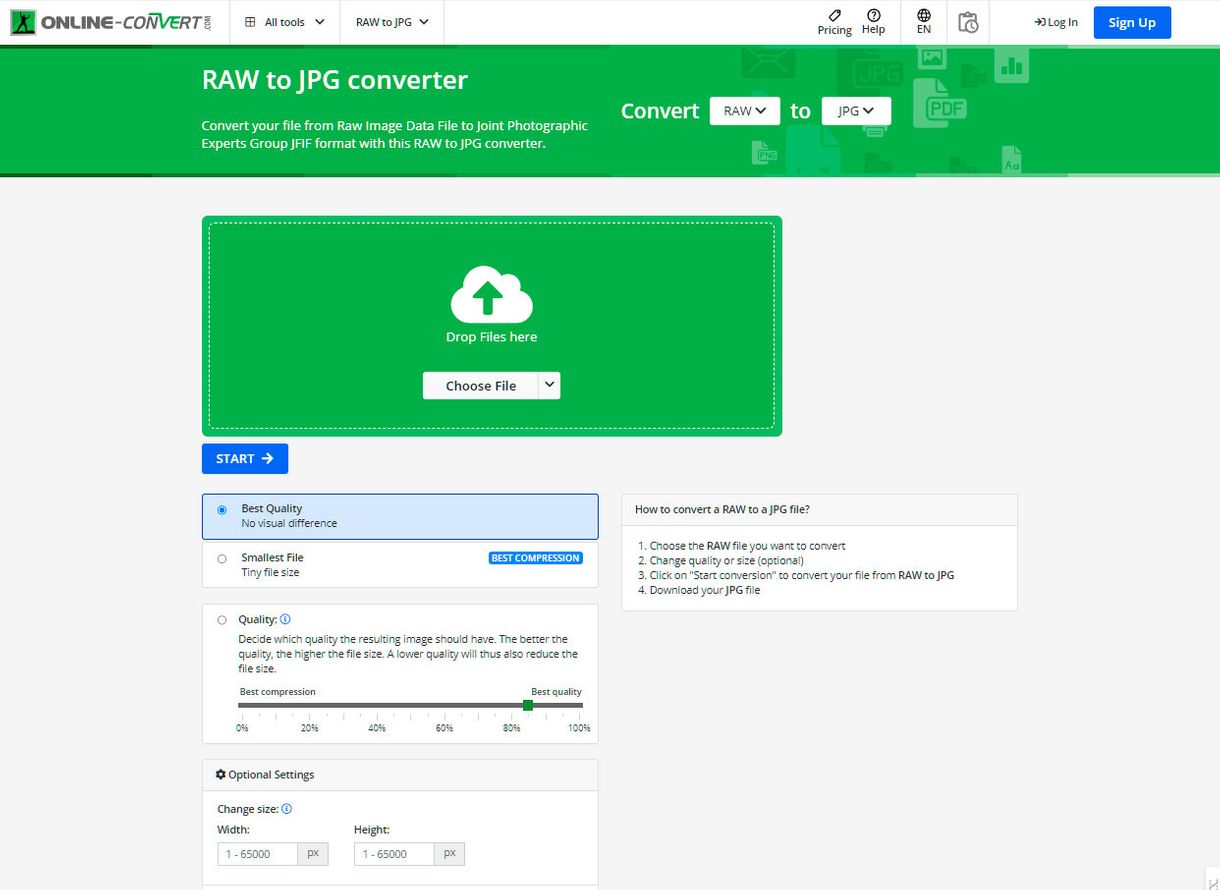The width and height of the screenshot is (1220, 890).
Task: Click the Change size info icon
Action: point(287,808)
